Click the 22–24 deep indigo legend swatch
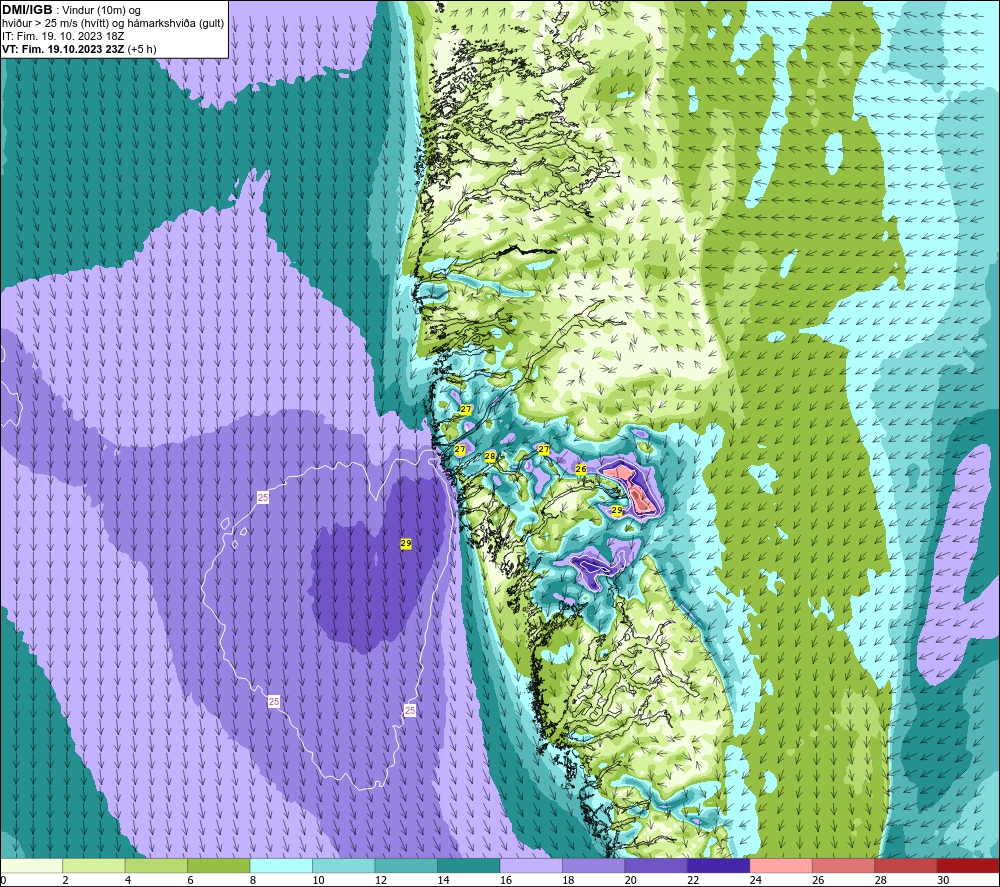1000x887 pixels. click(719, 865)
